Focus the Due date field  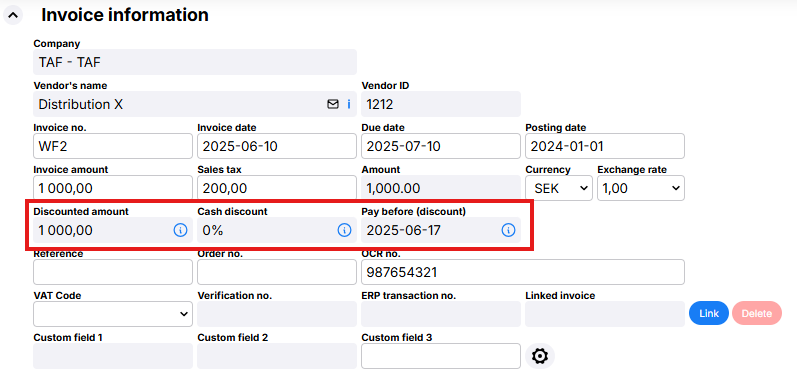coord(441,146)
